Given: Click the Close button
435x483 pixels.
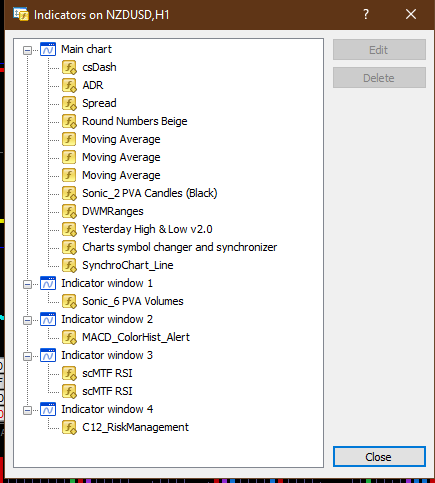Looking at the screenshot, I should 379,457.
